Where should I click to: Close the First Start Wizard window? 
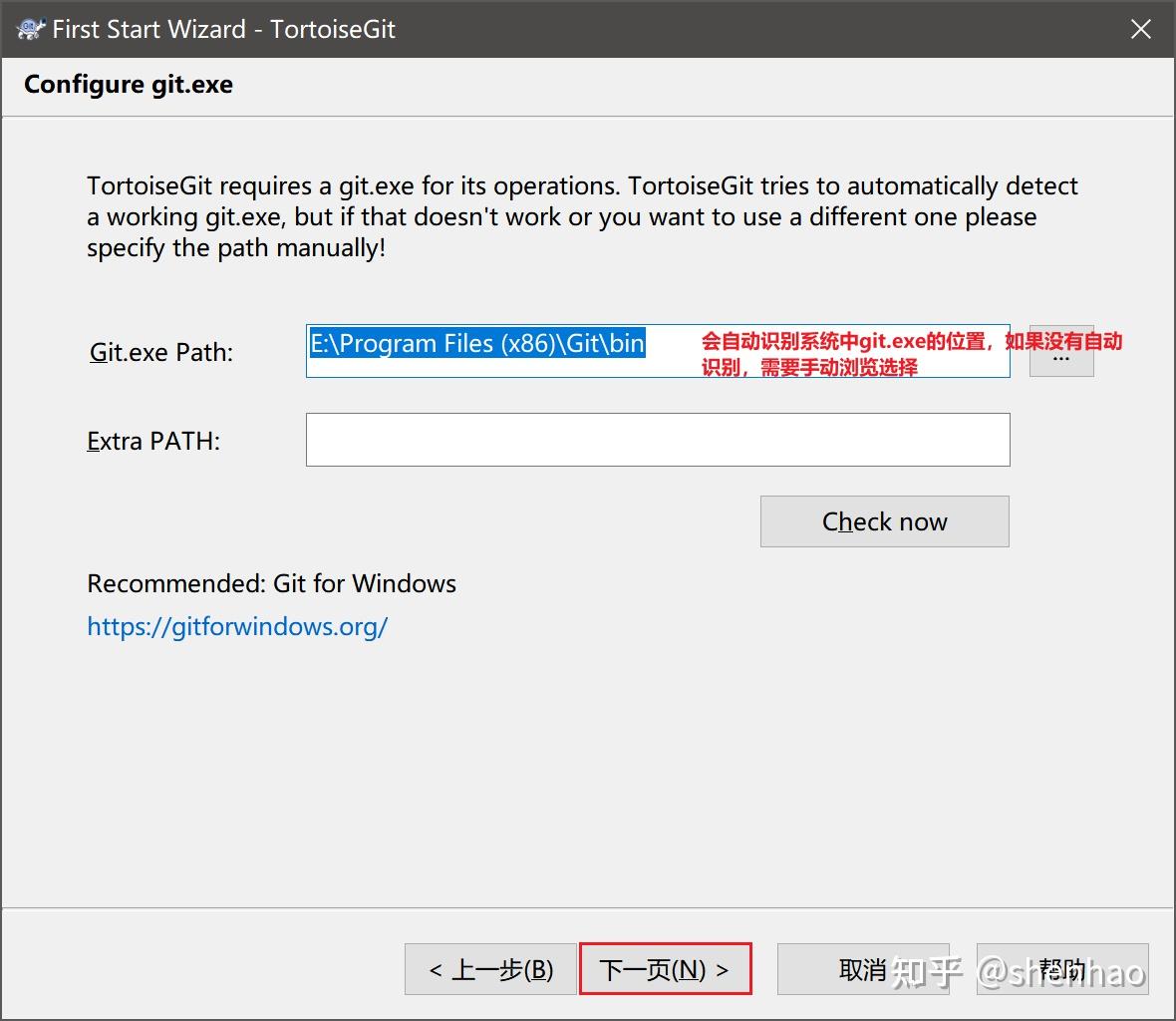click(1140, 28)
